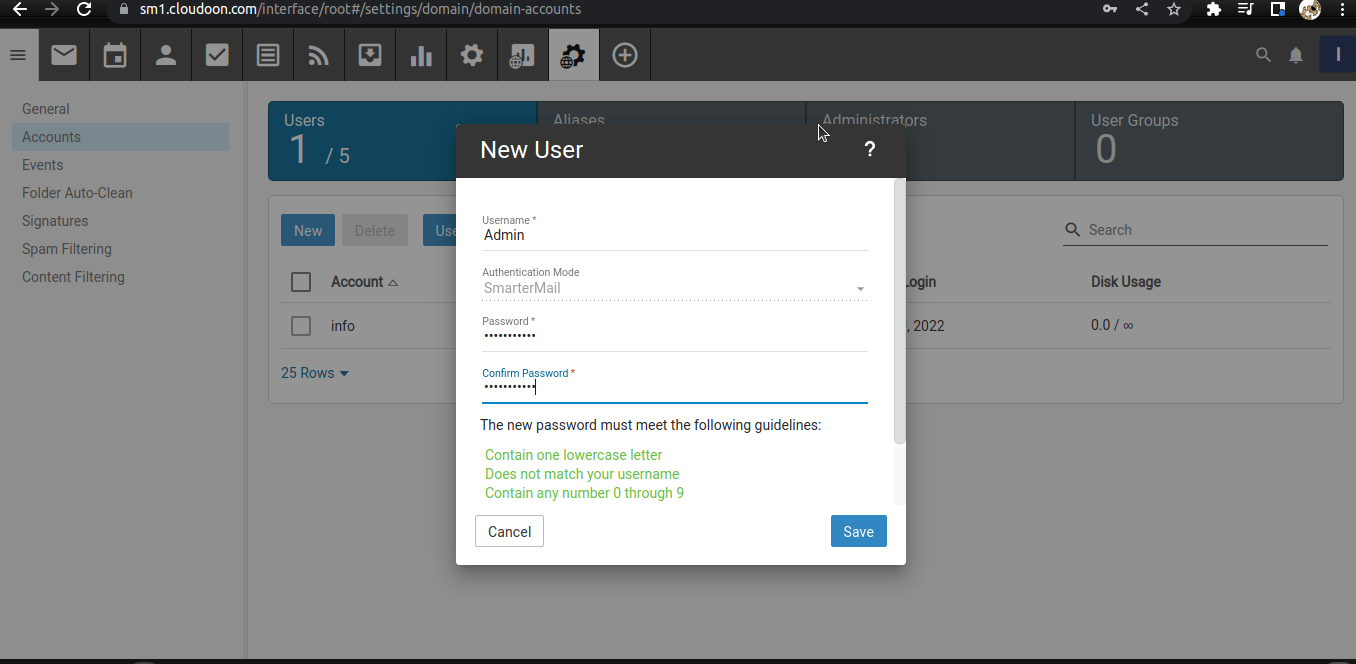Open the notifications bell
This screenshot has width=1356, height=664.
point(1296,55)
